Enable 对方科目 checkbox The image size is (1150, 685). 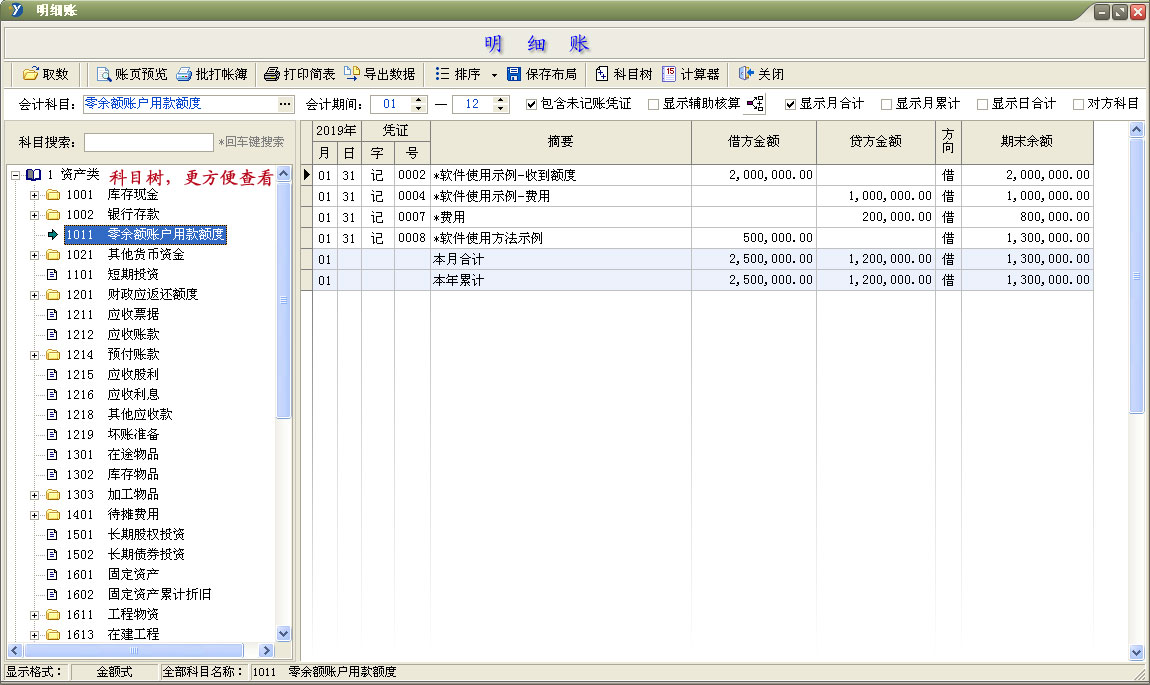tap(1078, 104)
